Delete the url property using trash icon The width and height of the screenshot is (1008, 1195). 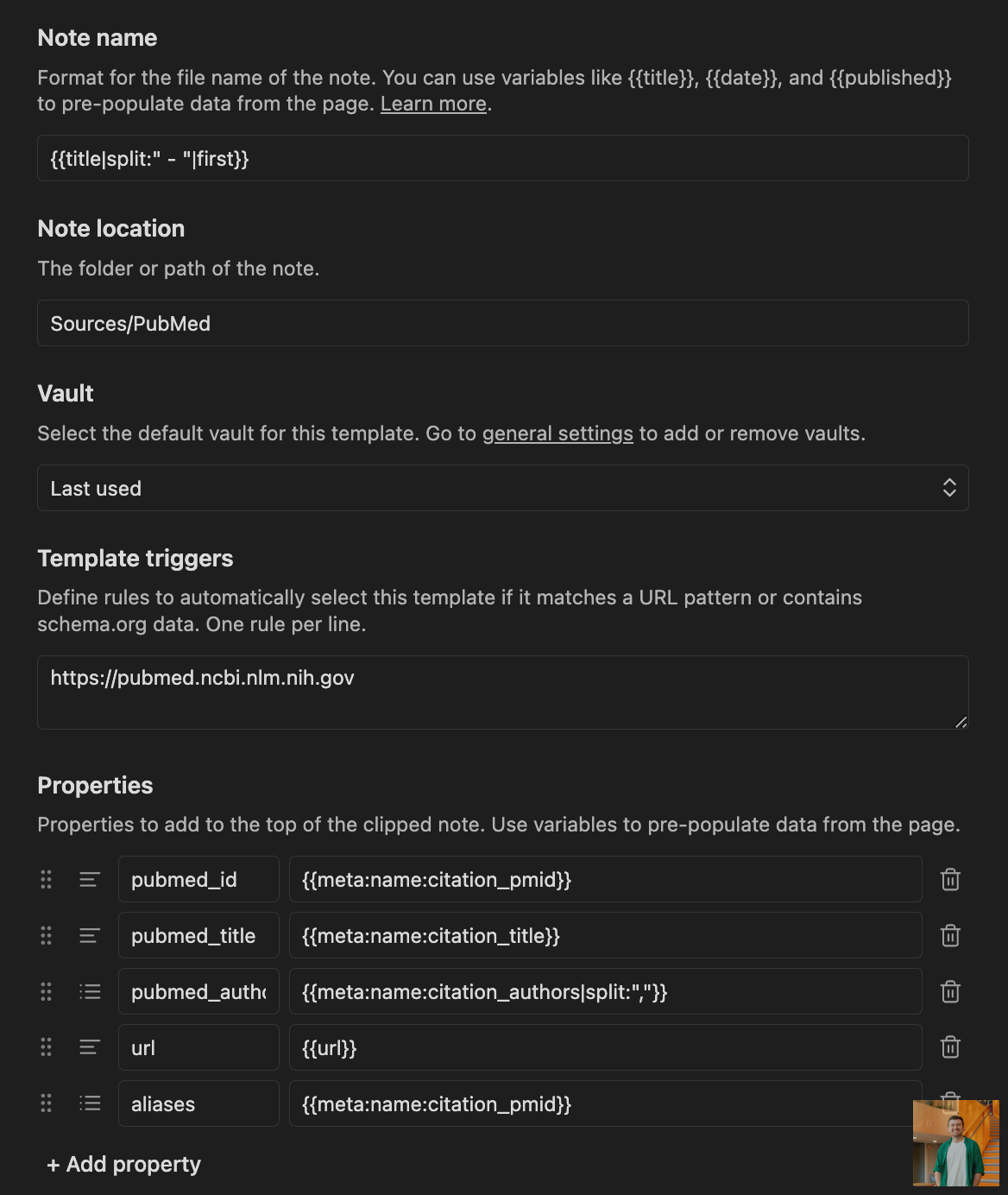(950, 1048)
